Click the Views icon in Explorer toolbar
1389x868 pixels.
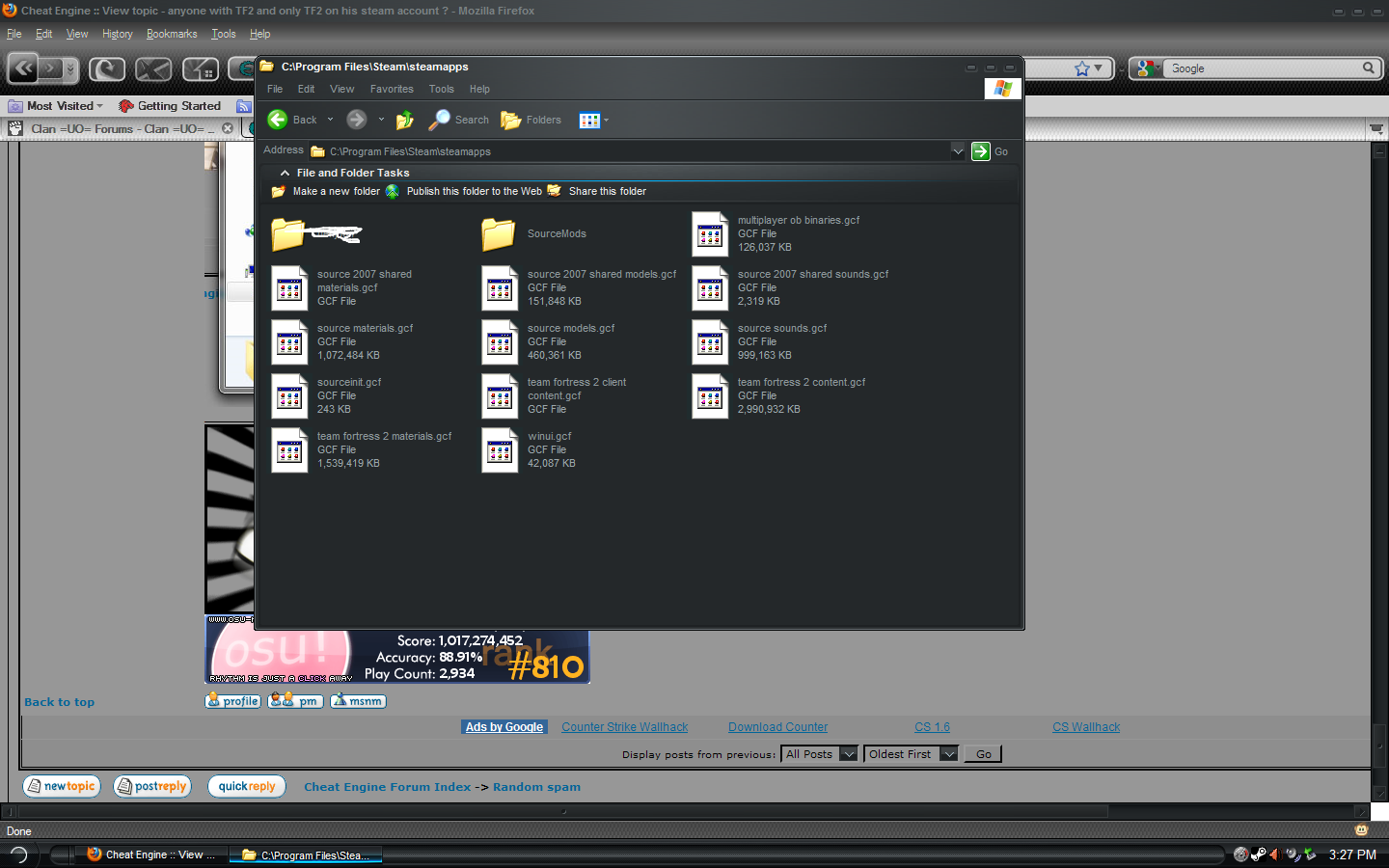point(589,121)
